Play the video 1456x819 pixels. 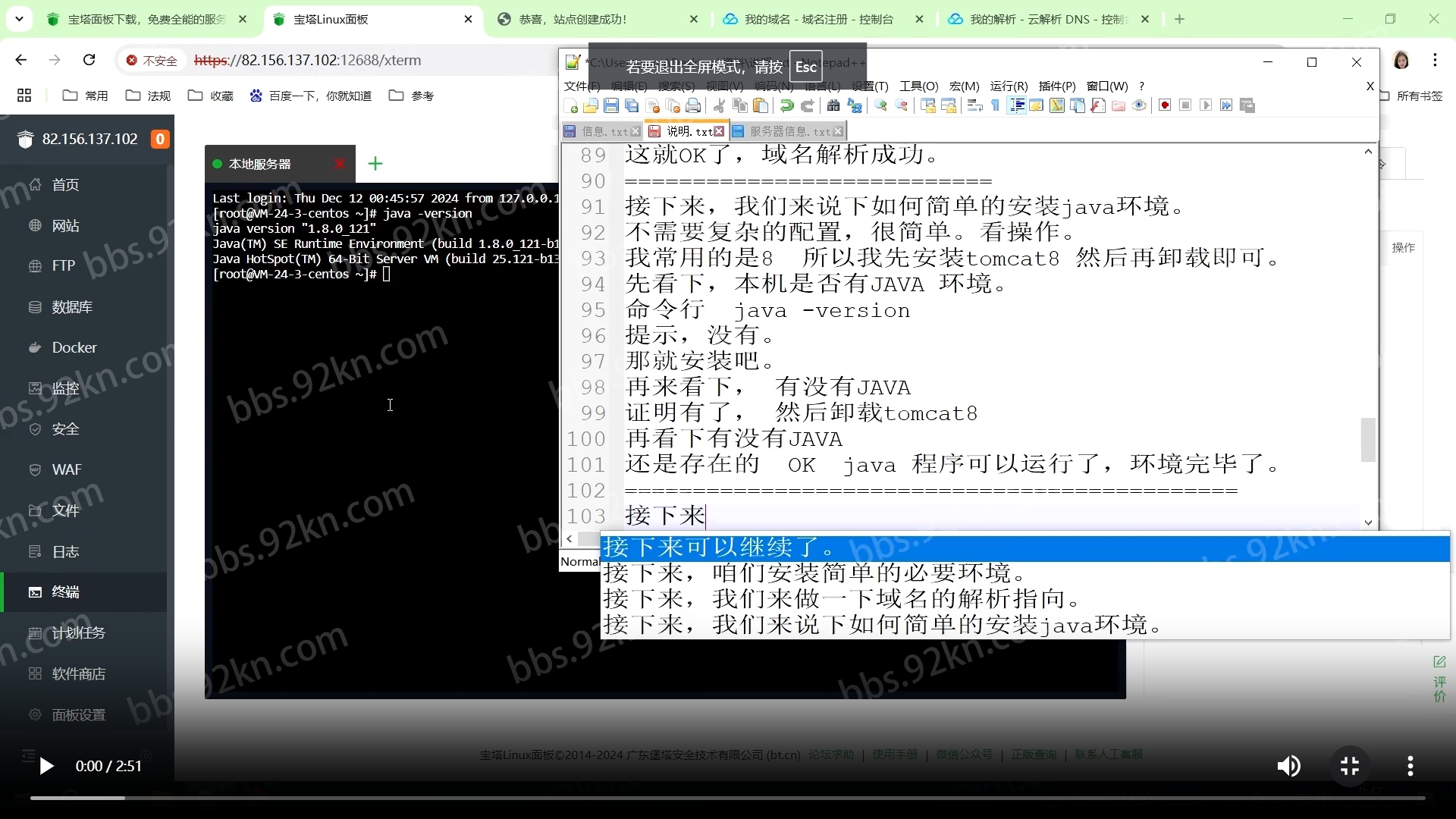[x=46, y=767]
